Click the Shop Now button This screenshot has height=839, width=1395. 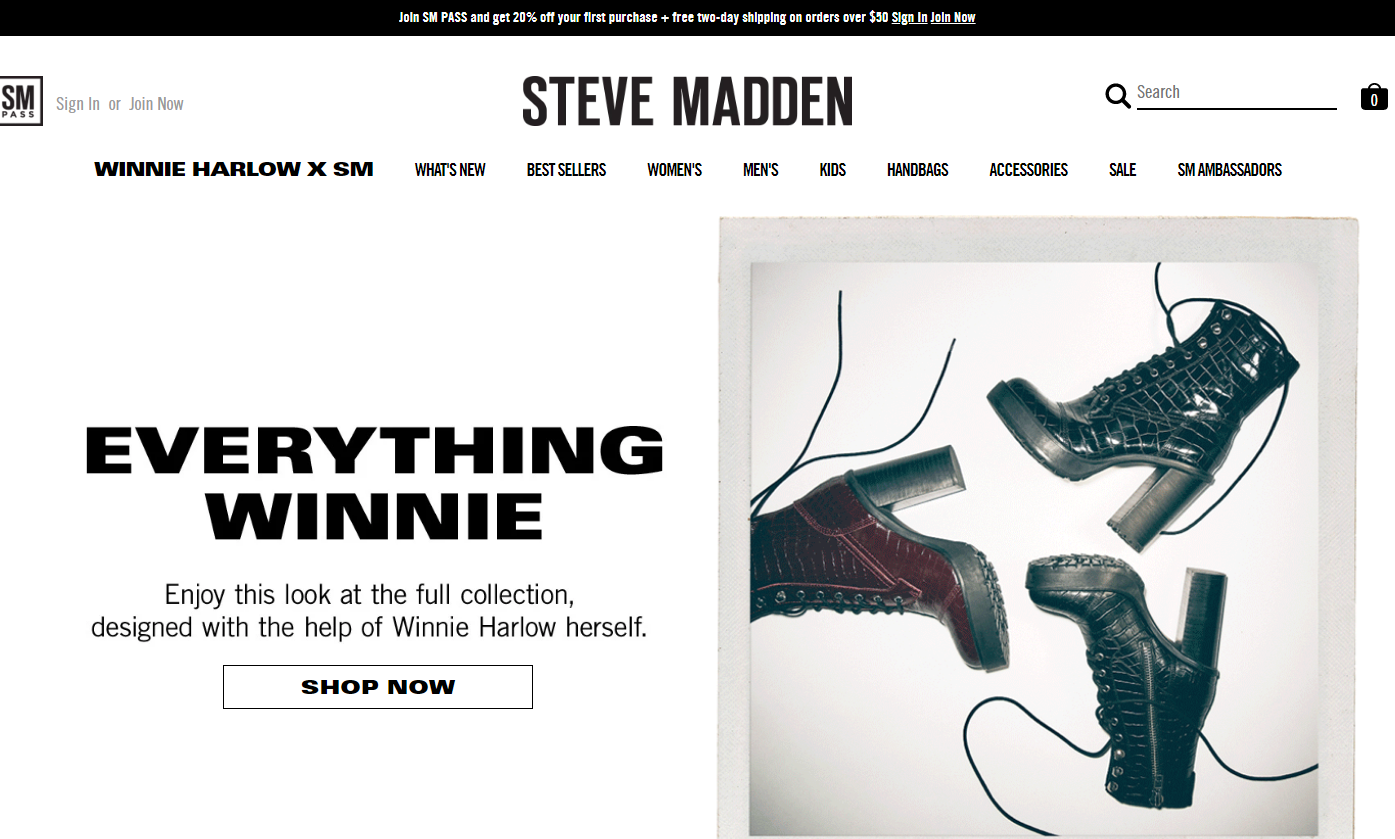coord(378,687)
